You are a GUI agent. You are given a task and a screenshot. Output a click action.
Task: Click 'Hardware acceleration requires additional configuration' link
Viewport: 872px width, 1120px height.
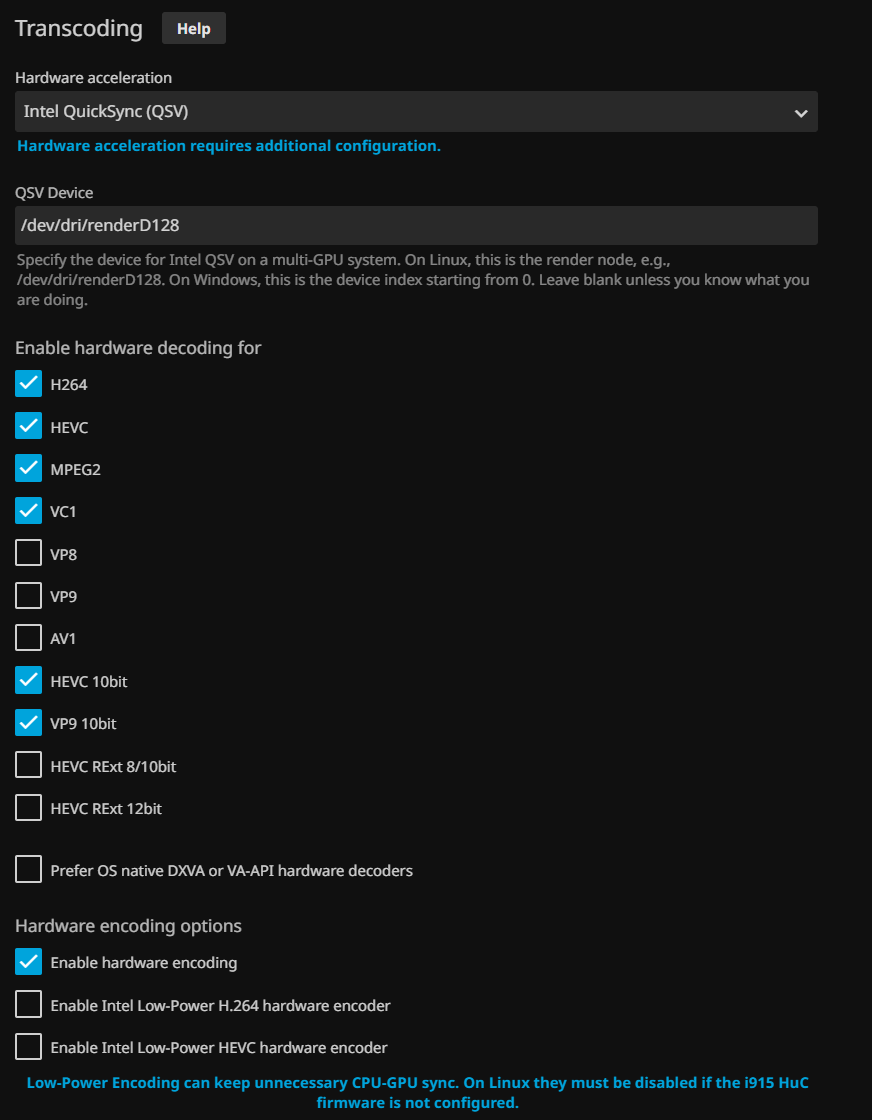tap(229, 146)
